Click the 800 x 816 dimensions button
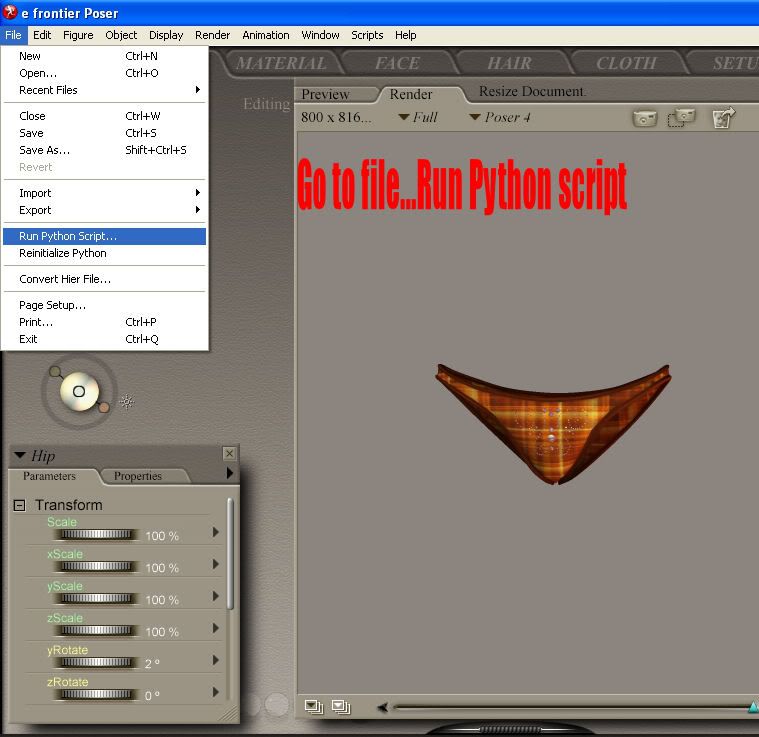The width and height of the screenshot is (759, 737). pyautogui.click(x=336, y=117)
